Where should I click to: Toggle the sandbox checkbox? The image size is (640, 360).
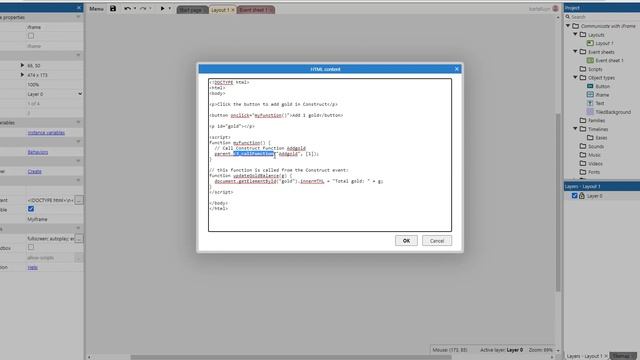point(31,247)
